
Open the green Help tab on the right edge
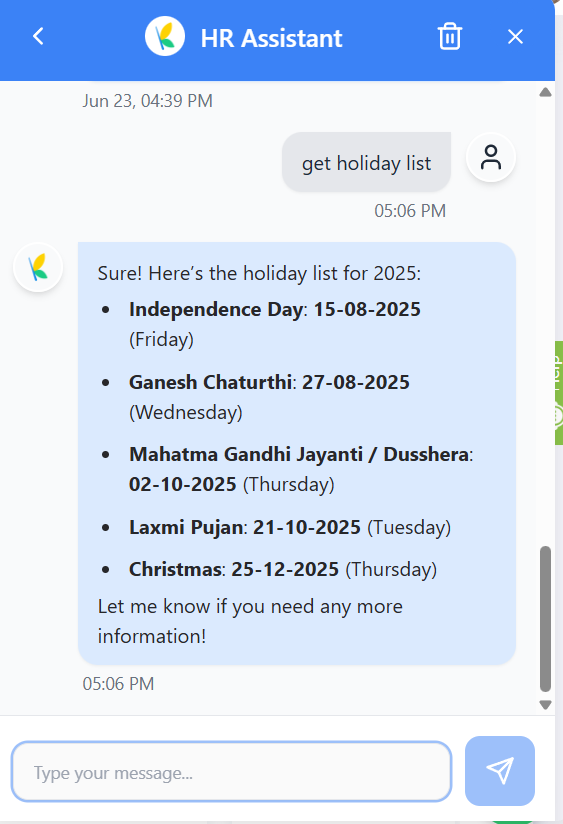click(x=558, y=393)
